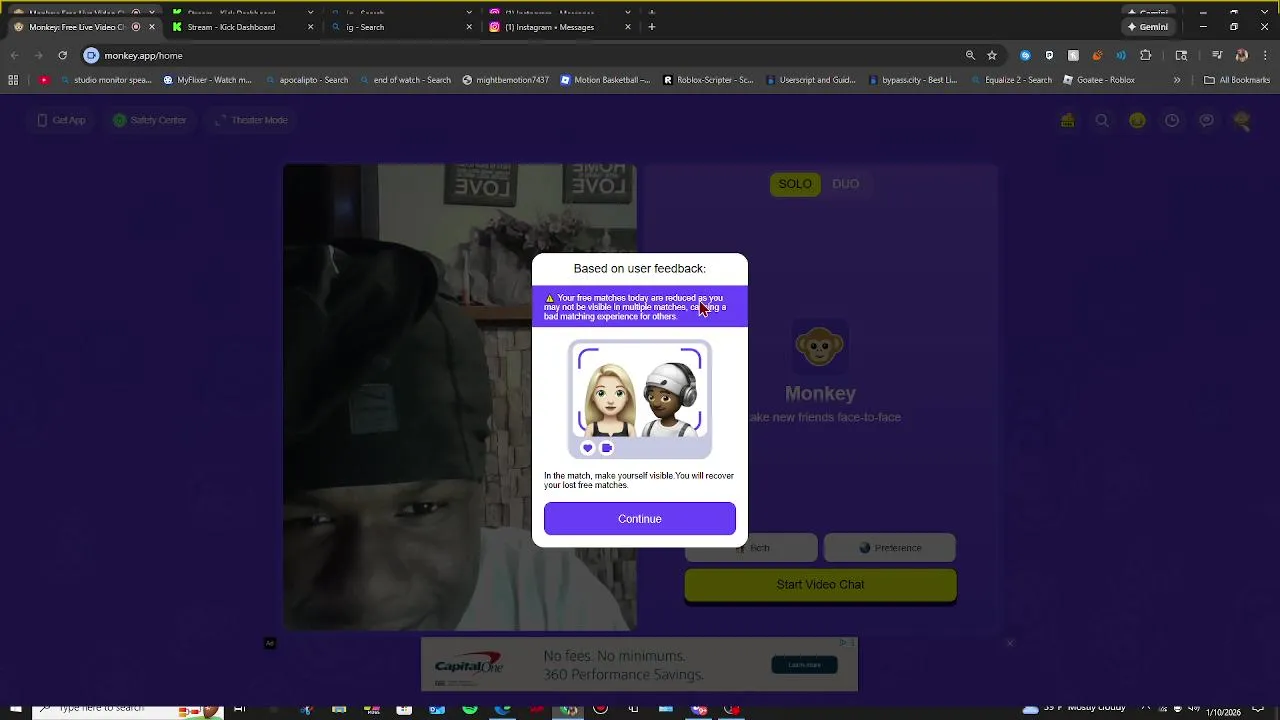Click the search icon in Monkey header

(x=1102, y=121)
